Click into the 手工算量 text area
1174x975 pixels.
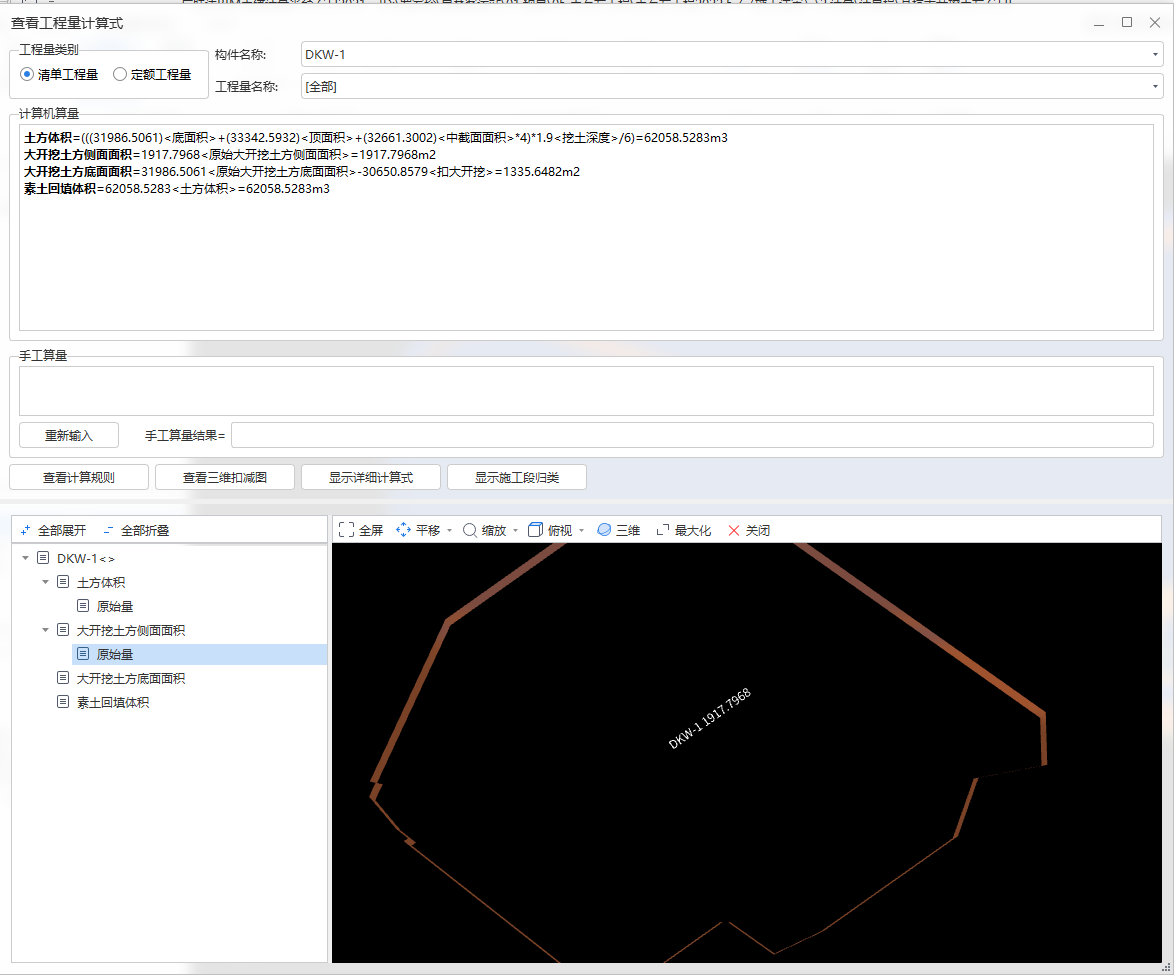tap(586, 391)
